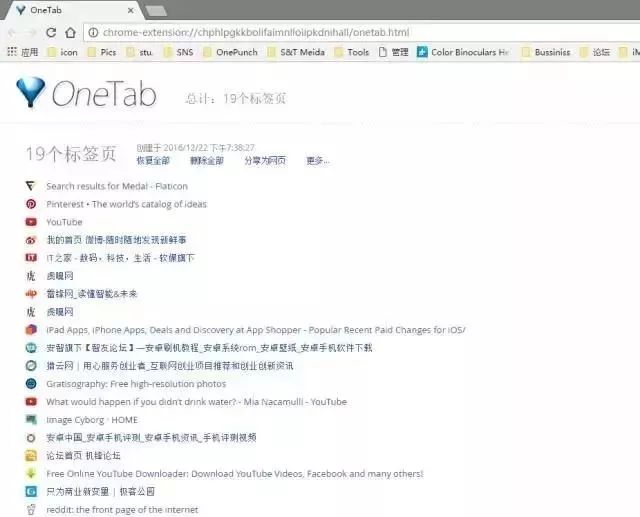Click the reddit alien favicon

(x=31, y=509)
